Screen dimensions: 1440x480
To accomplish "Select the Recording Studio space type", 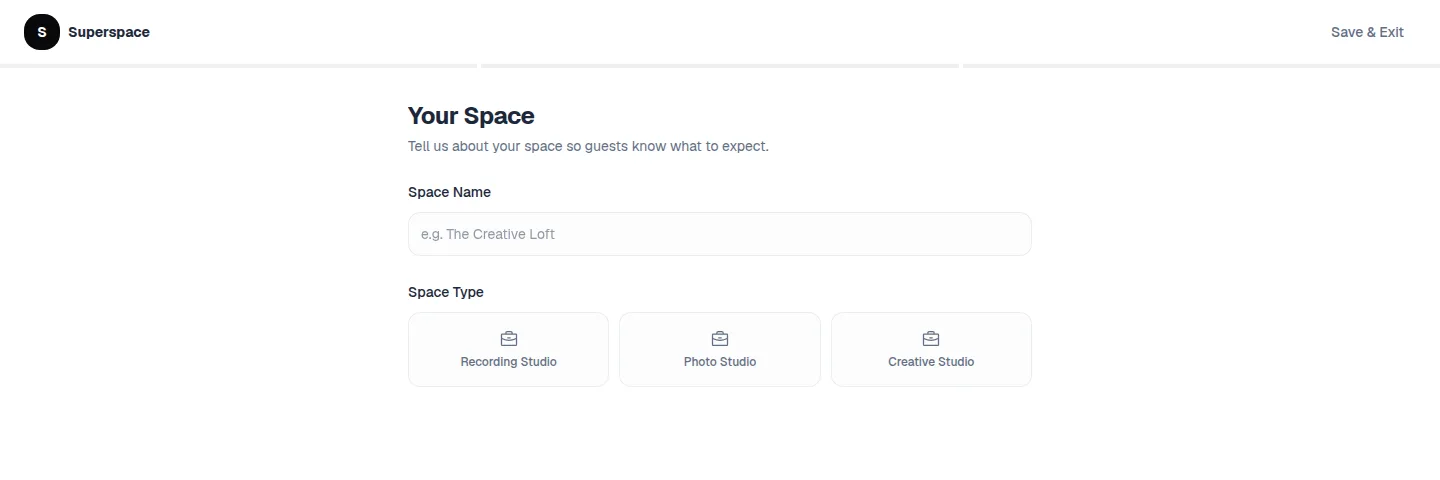I will click(x=508, y=349).
